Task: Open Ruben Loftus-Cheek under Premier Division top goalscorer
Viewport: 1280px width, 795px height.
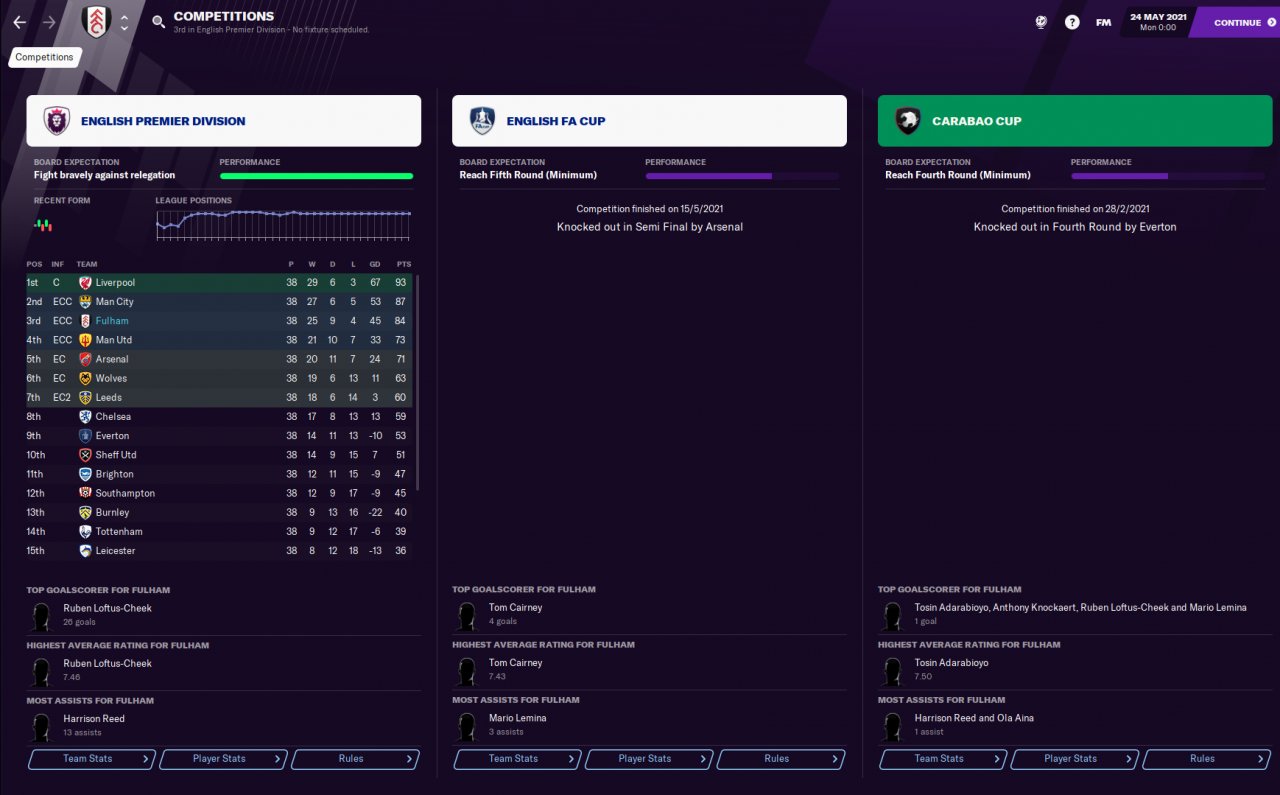Action: pyautogui.click(x=107, y=608)
